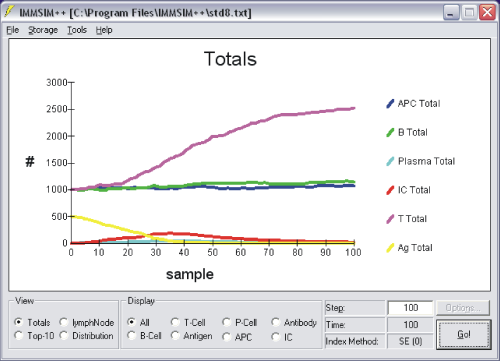Click the sample x-axis label
This screenshot has height=361, width=500.
[190, 274]
